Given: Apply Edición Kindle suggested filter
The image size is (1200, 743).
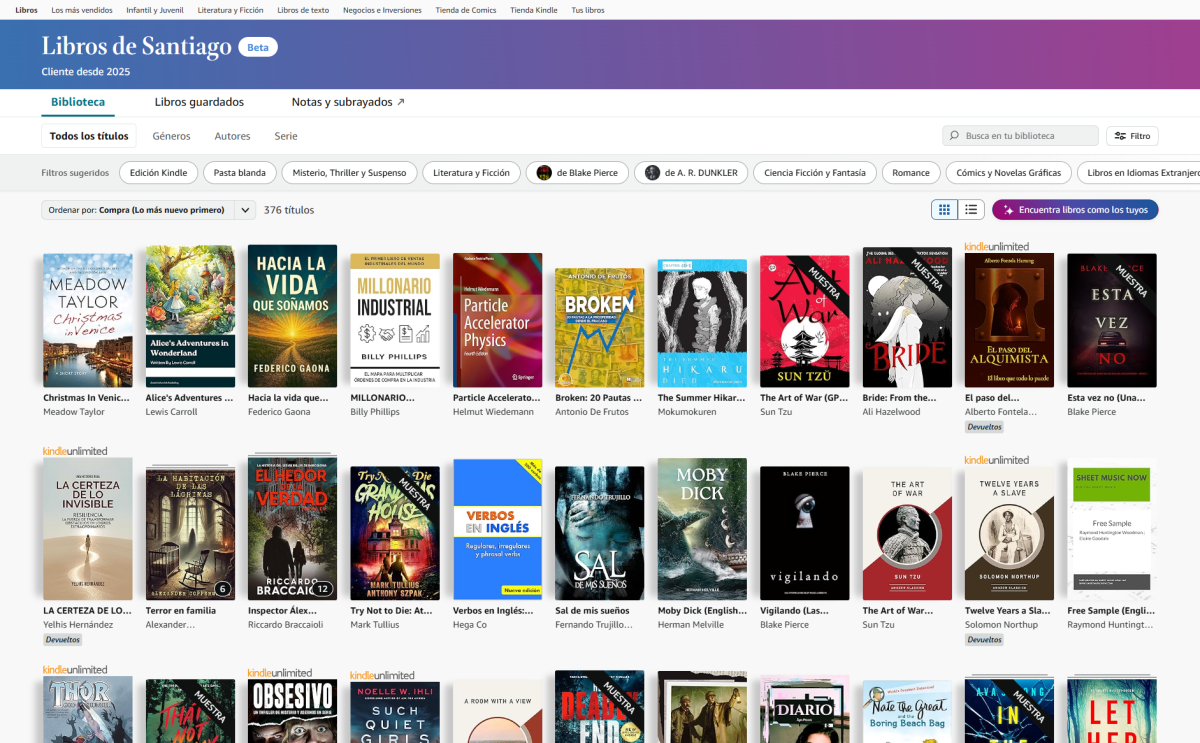Looking at the screenshot, I should (158, 173).
